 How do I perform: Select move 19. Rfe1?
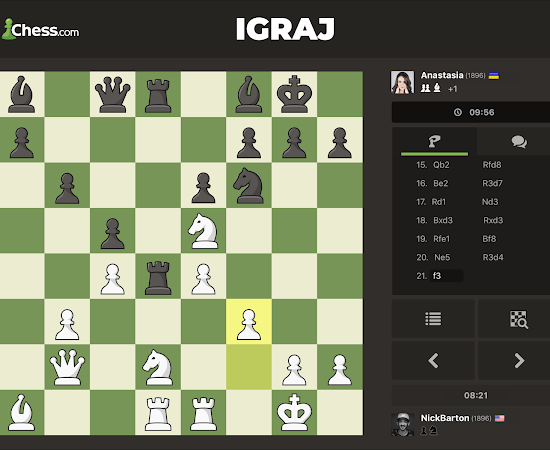click(x=441, y=239)
